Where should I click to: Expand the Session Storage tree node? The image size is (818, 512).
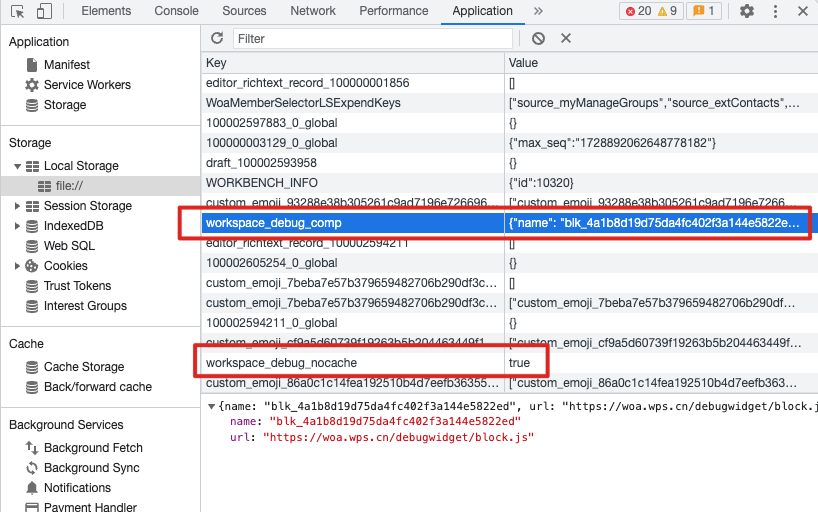click(17, 206)
